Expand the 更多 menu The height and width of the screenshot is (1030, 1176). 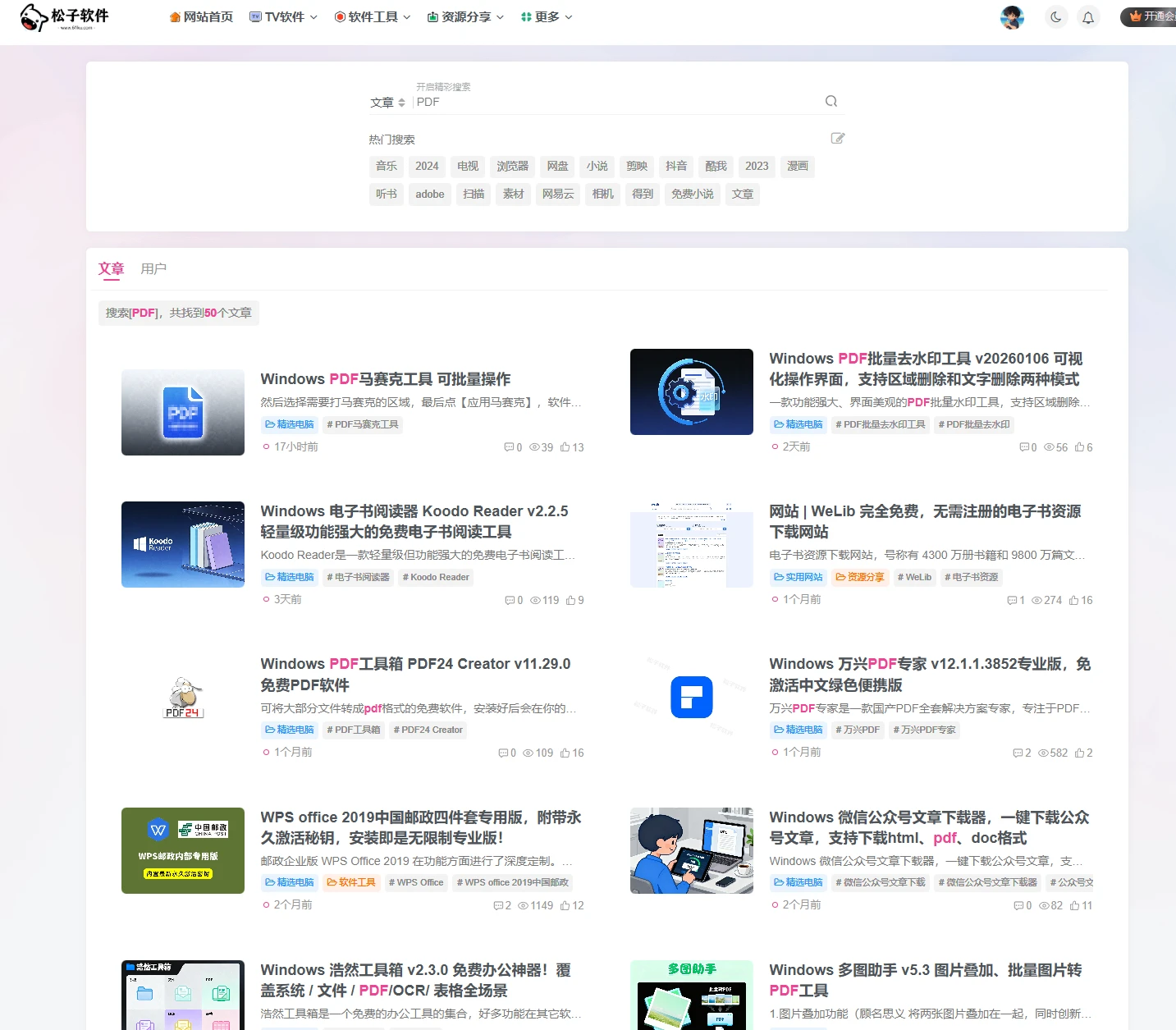click(x=547, y=17)
